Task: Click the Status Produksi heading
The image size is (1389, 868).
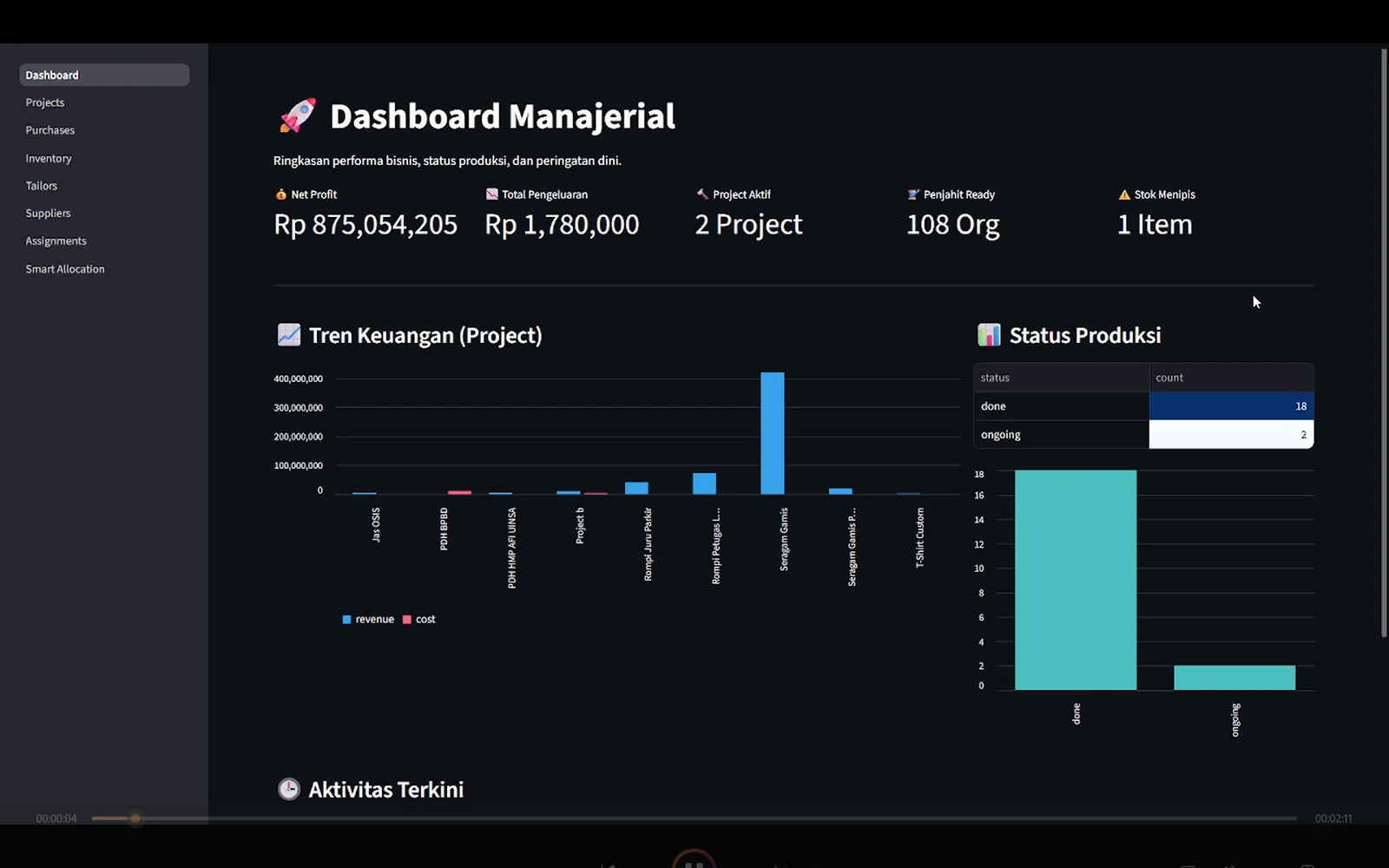Action: 1085,335
